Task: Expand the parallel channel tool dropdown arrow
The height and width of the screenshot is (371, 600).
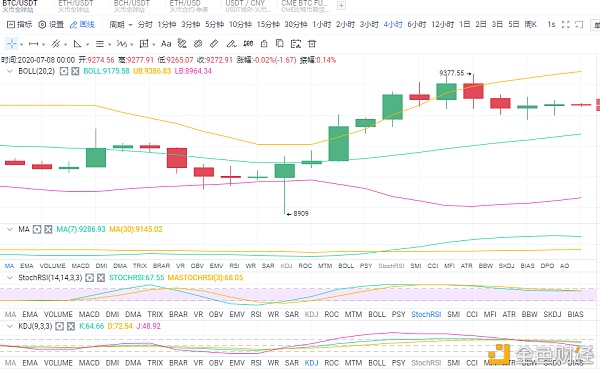Action: (65, 44)
